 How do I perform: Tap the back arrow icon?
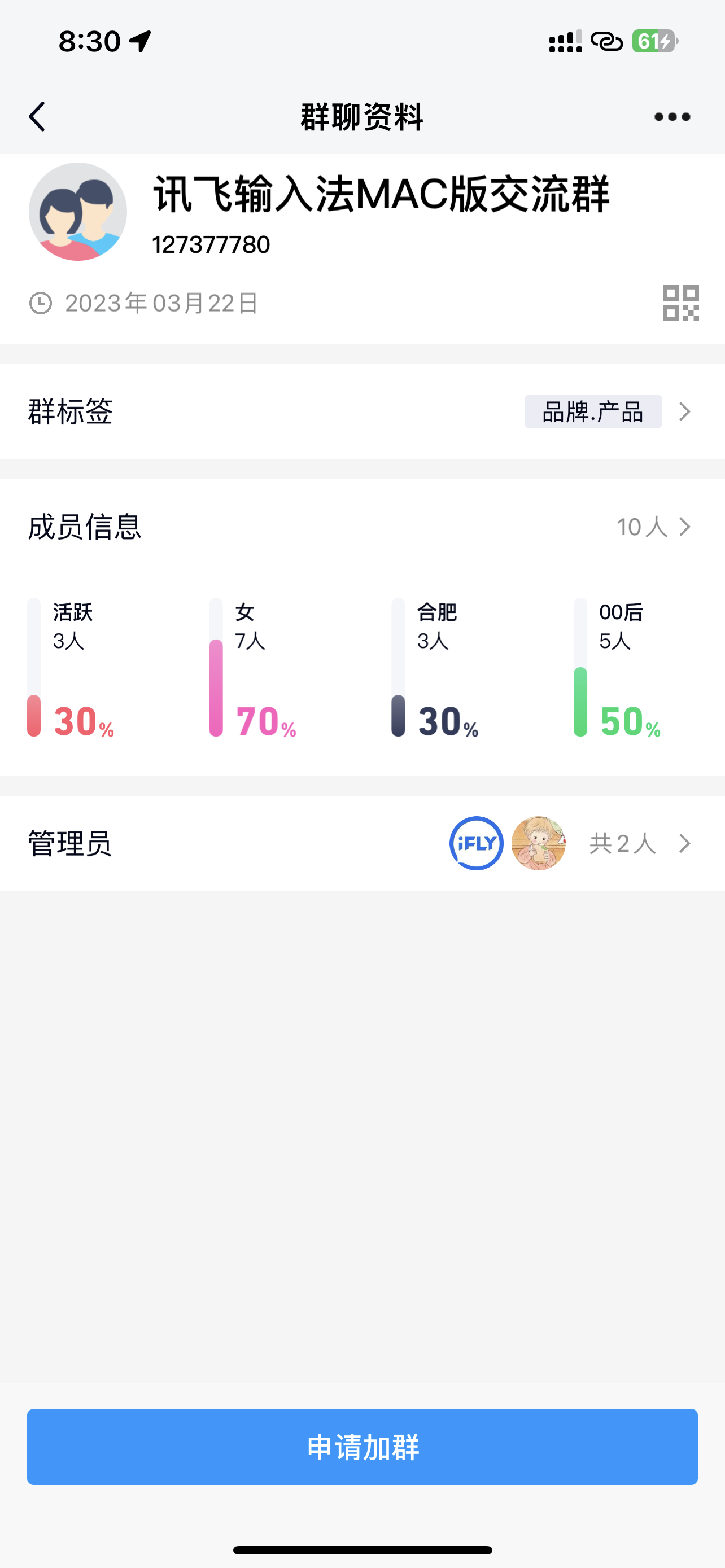[37, 116]
